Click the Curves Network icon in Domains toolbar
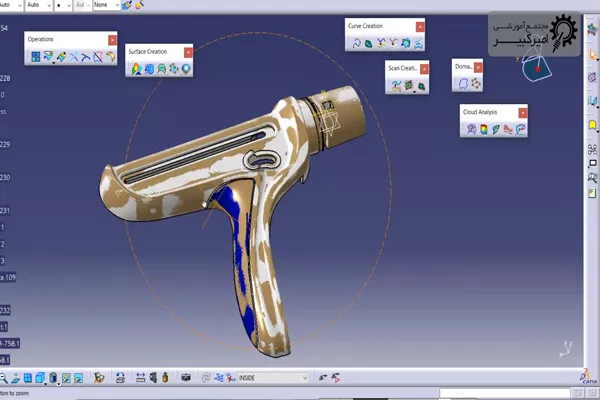Screen dimensions: 600x400 click(x=476, y=83)
